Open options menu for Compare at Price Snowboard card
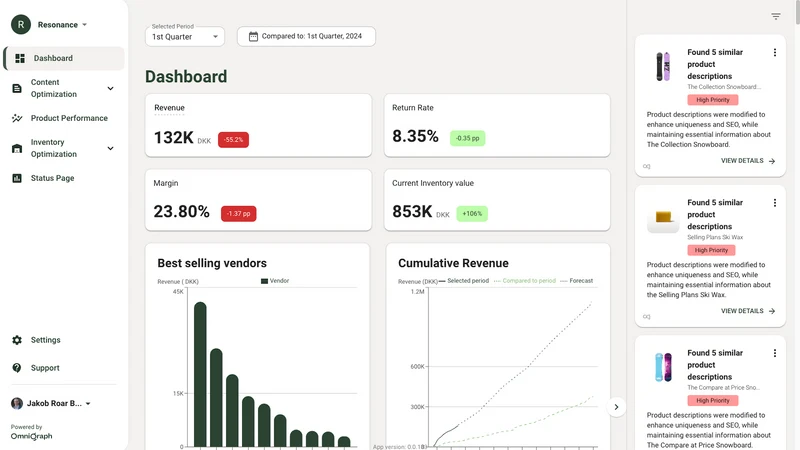 [x=774, y=353]
